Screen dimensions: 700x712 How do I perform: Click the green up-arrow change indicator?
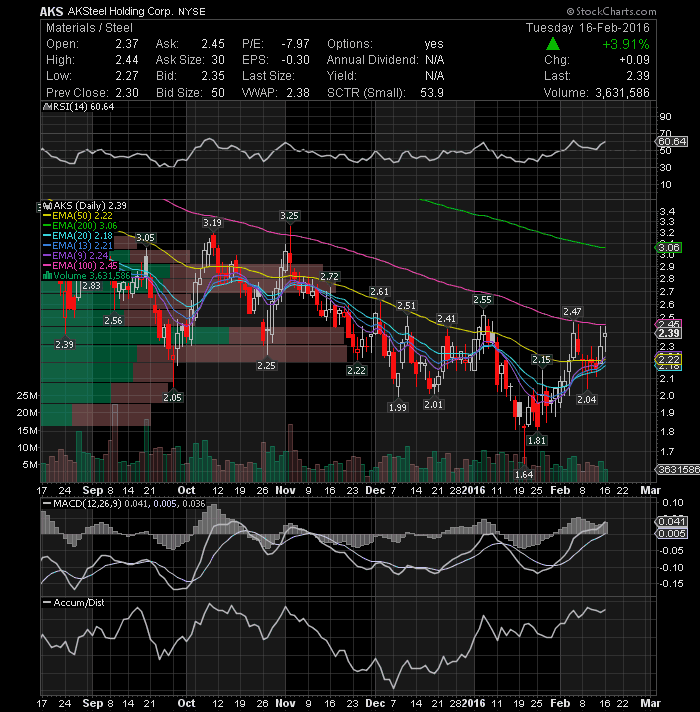[x=552, y=44]
